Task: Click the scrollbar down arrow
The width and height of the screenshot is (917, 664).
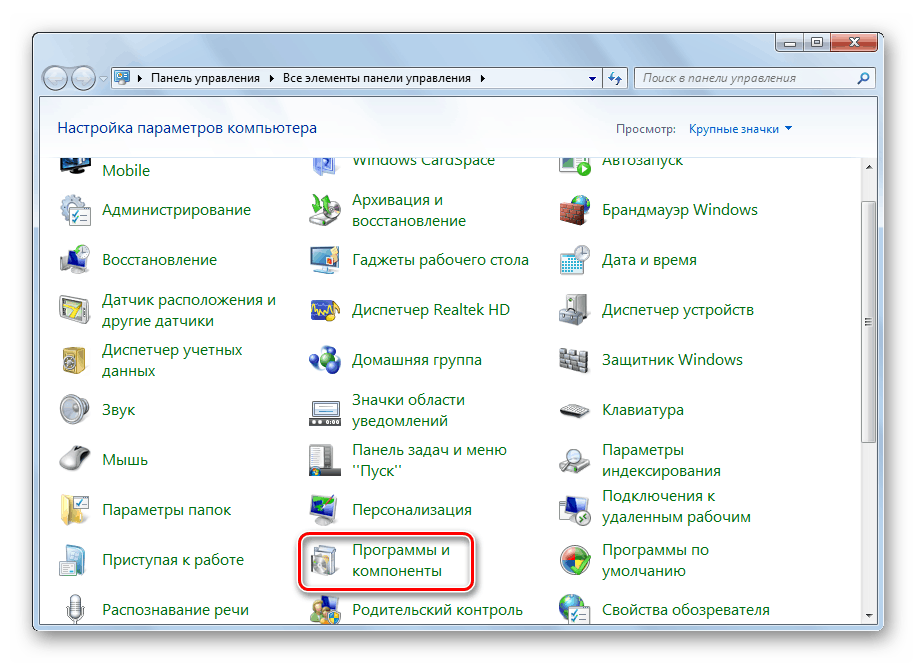Action: (x=868, y=615)
